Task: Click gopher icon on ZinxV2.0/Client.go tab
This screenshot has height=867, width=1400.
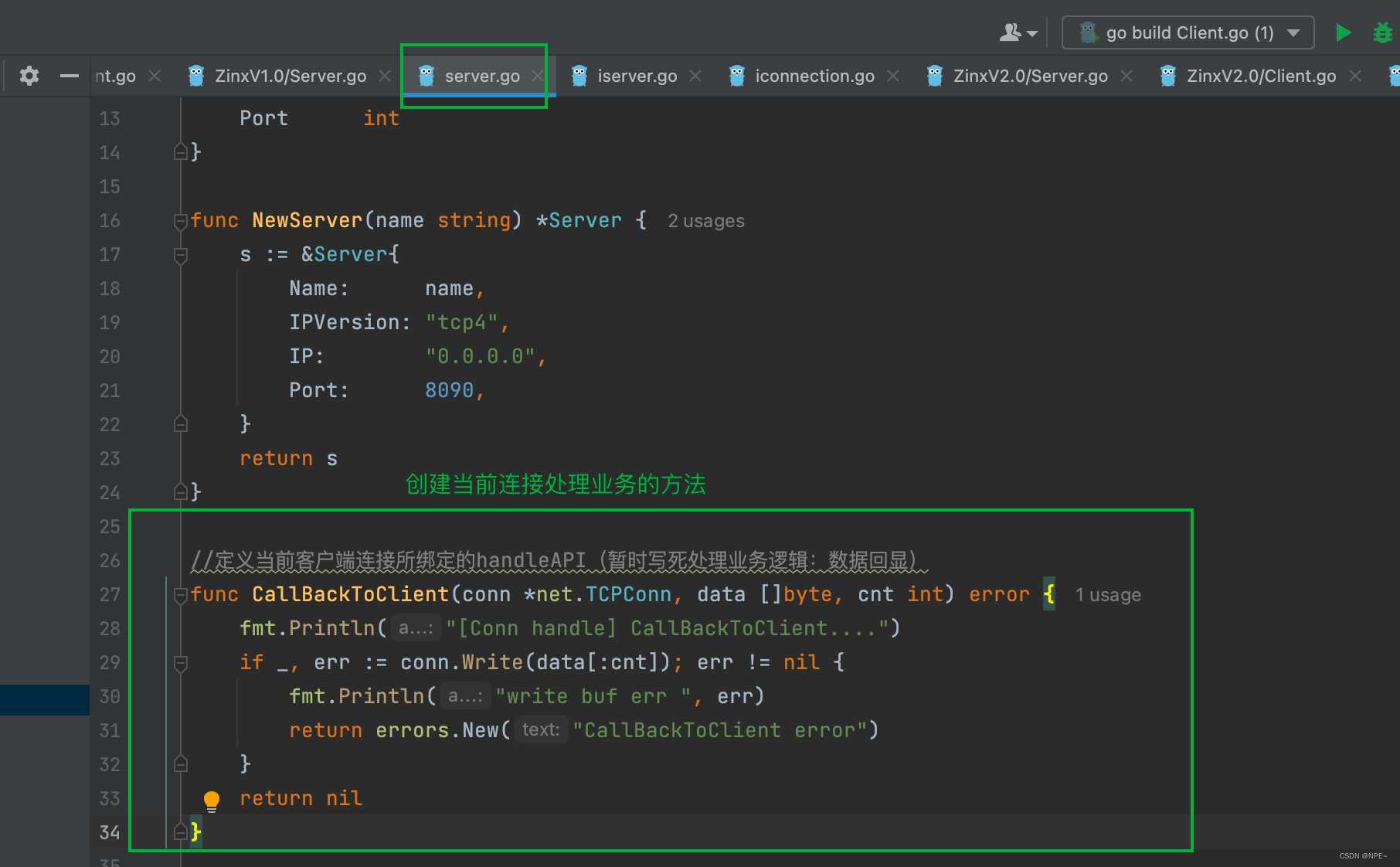Action: point(1168,76)
